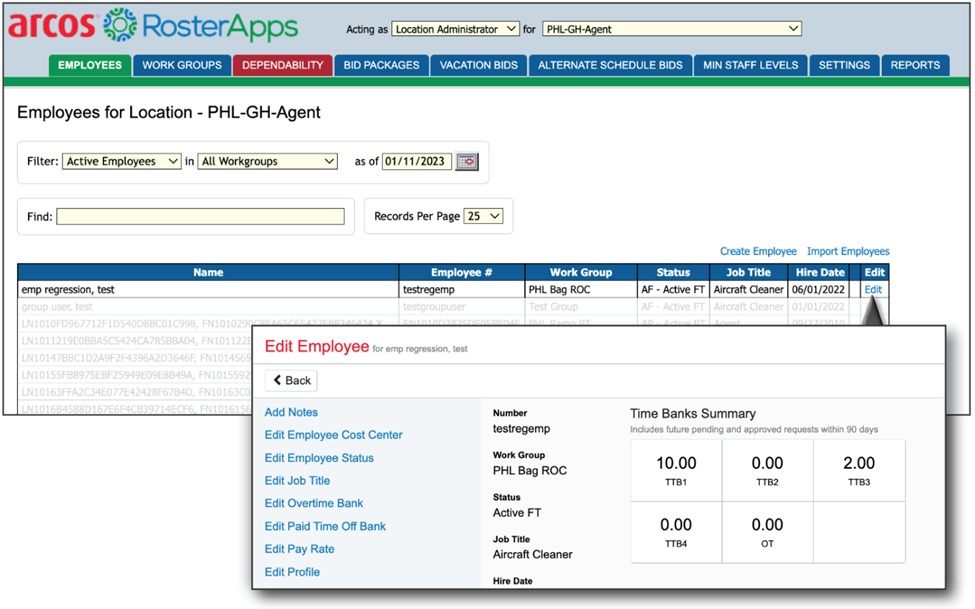Open the Dependability tab

click(x=282, y=65)
